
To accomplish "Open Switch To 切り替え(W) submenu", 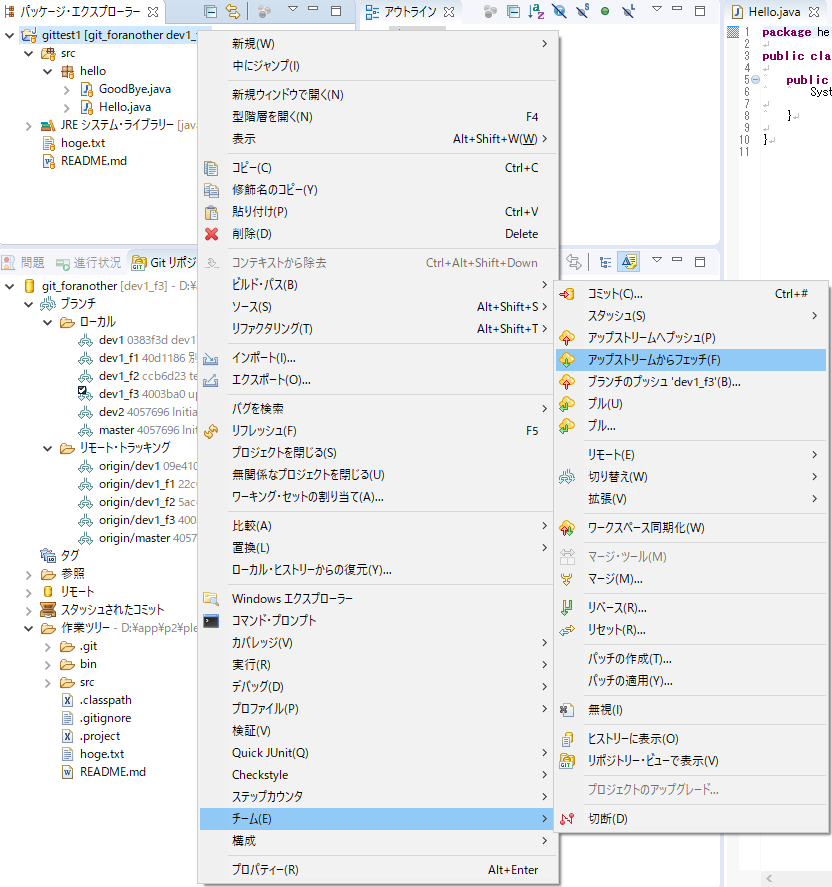I will coord(691,477).
